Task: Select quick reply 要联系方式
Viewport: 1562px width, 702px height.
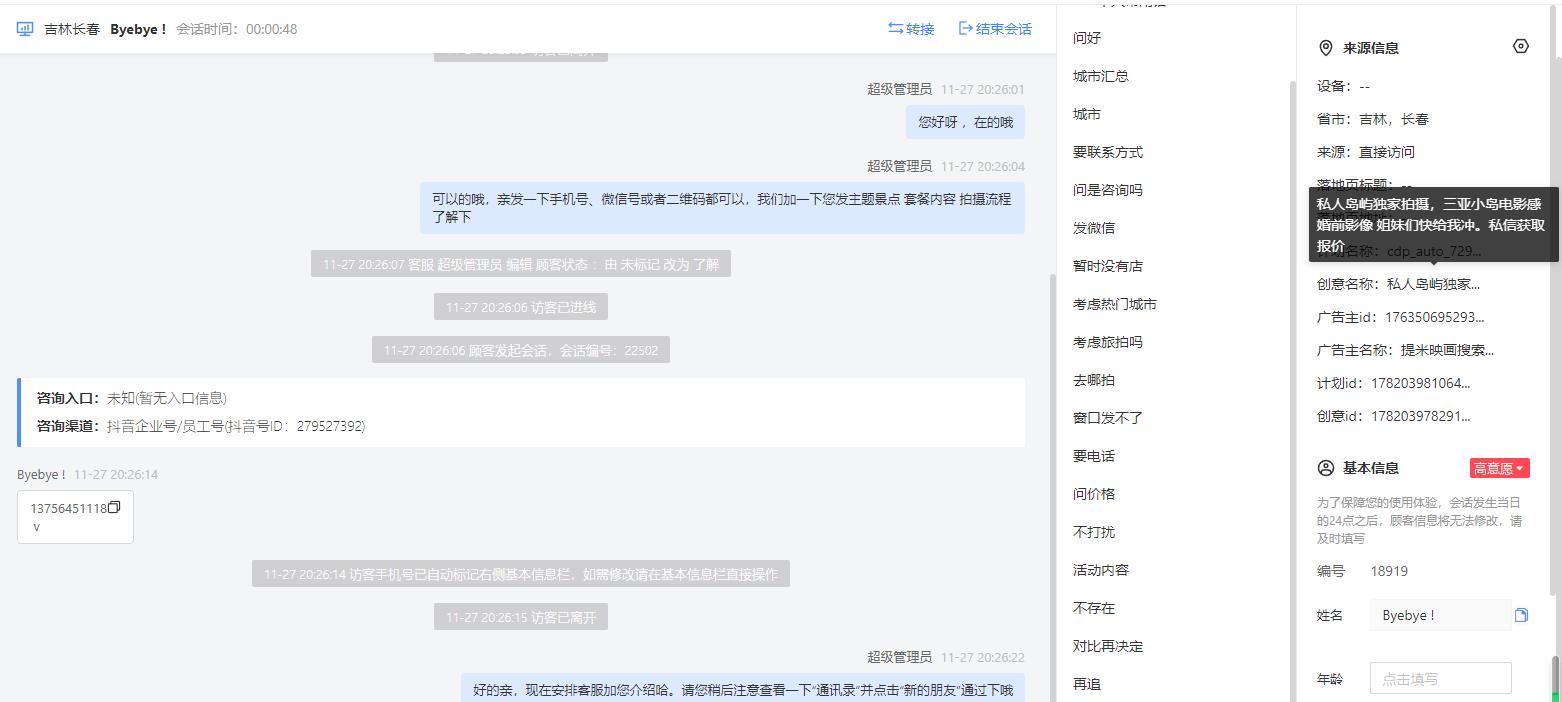Action: pyautogui.click(x=1108, y=152)
